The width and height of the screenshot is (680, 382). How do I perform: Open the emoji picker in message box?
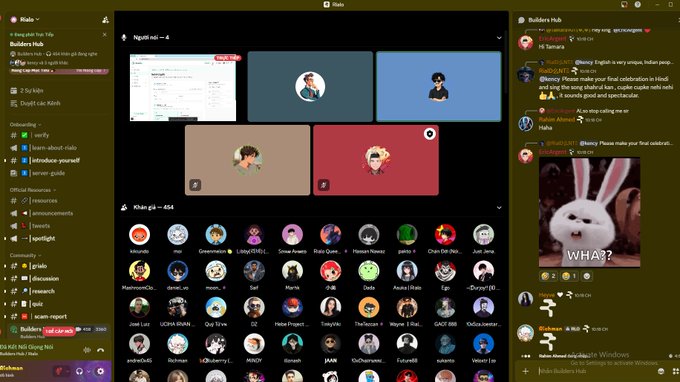point(661,371)
